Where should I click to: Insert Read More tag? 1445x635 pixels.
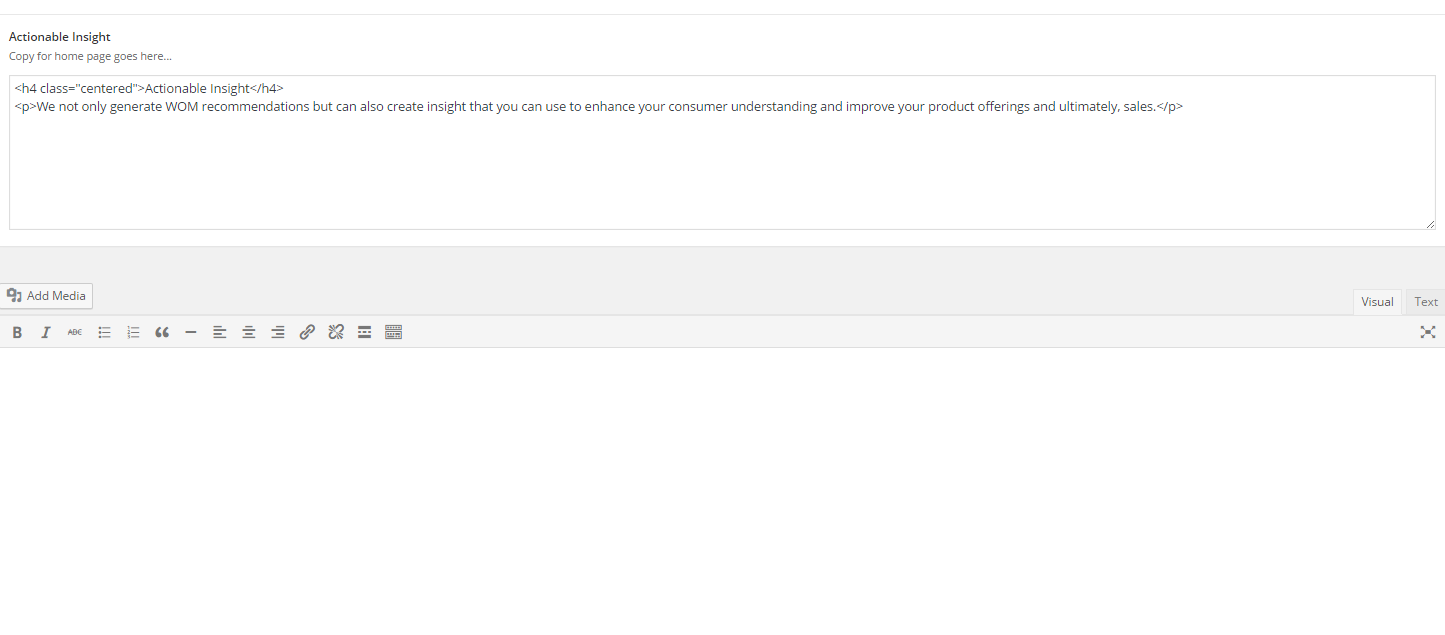click(365, 332)
